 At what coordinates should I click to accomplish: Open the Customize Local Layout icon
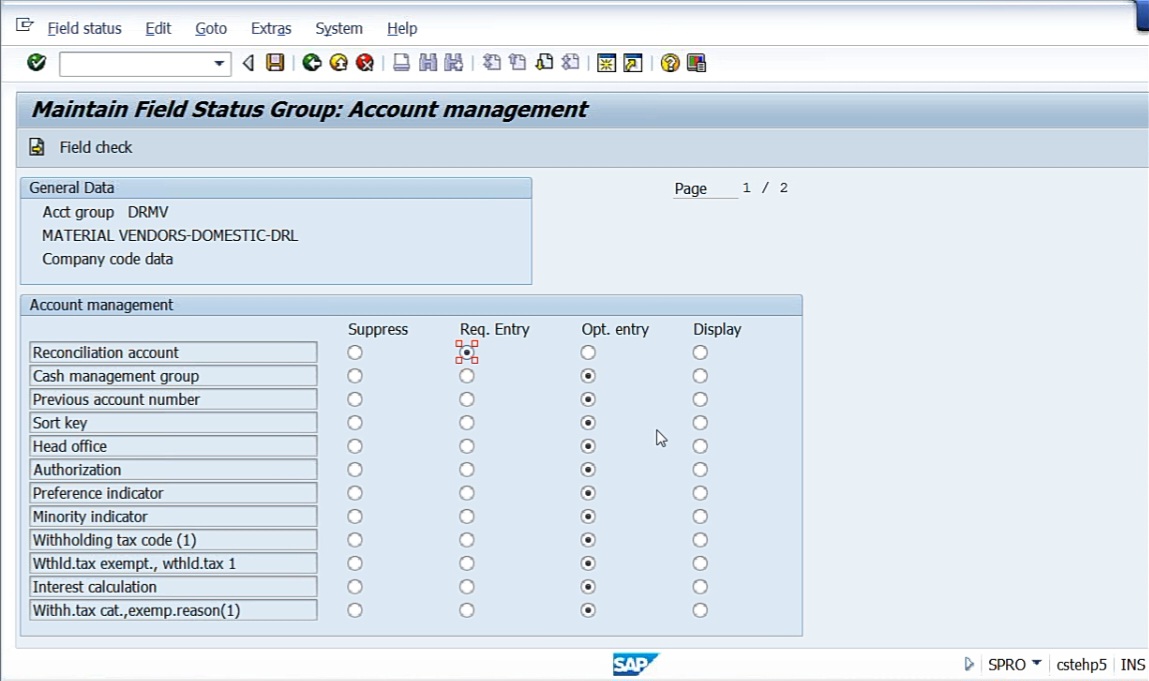tap(696, 63)
